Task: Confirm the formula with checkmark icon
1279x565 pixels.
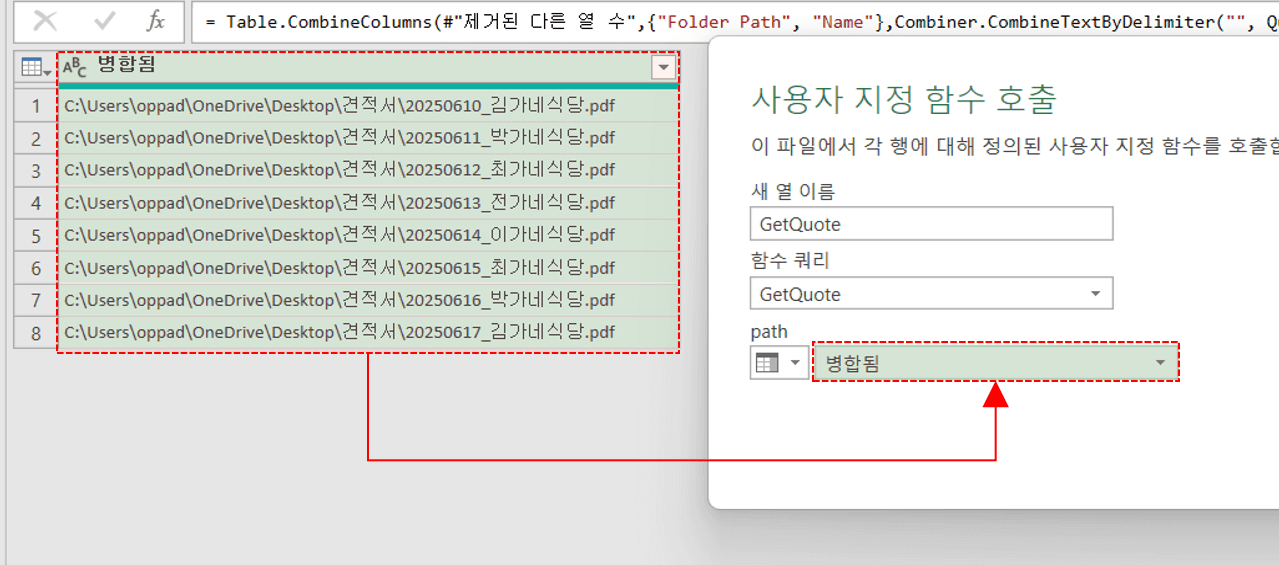Action: pyautogui.click(x=104, y=22)
